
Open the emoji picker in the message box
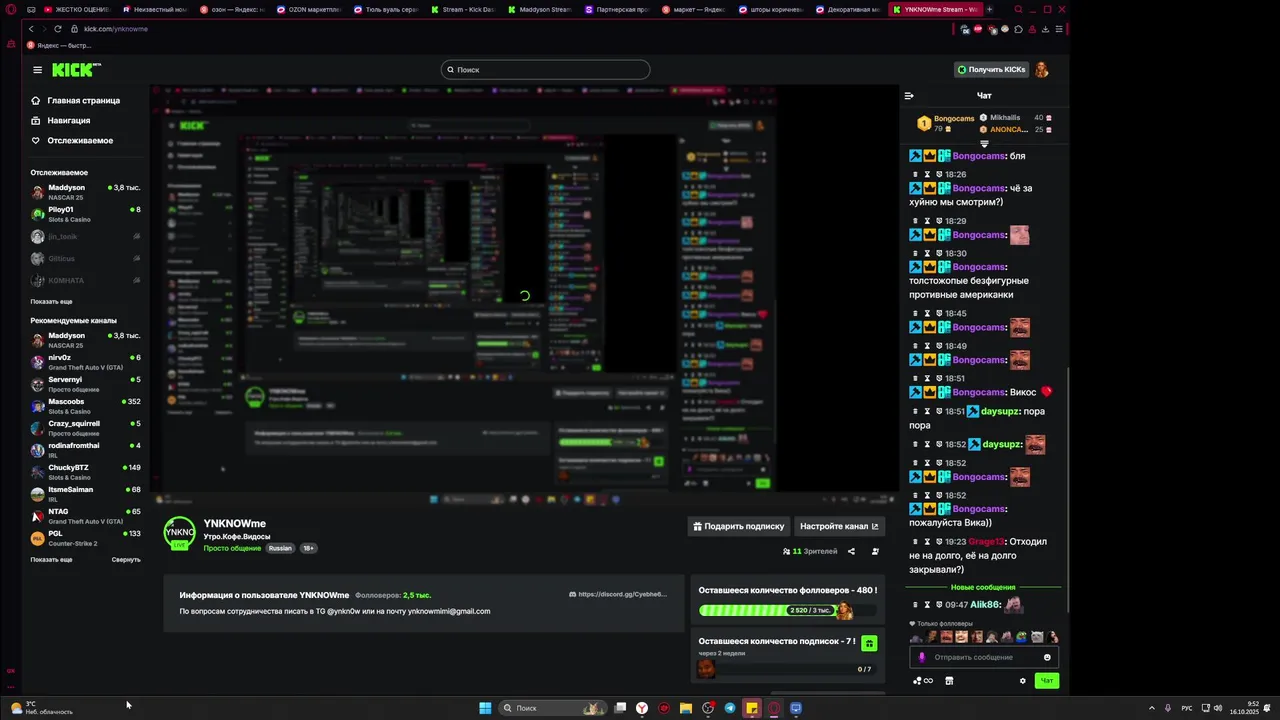click(1047, 657)
